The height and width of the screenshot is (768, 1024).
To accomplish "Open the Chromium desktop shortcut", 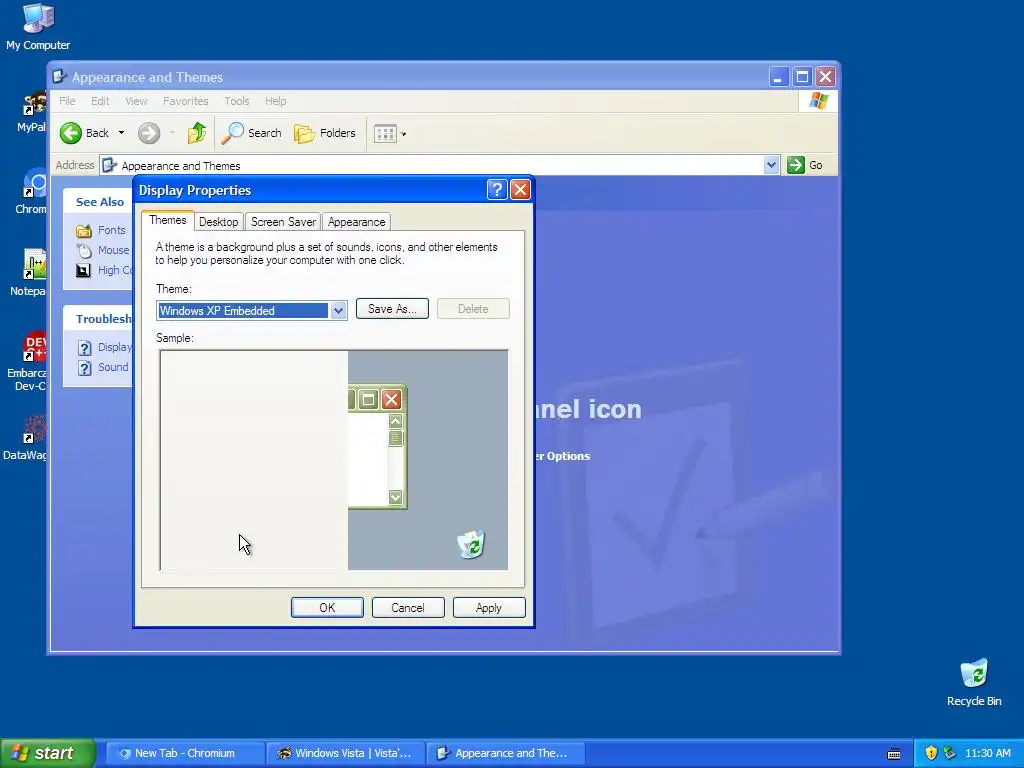I will 31,192.
